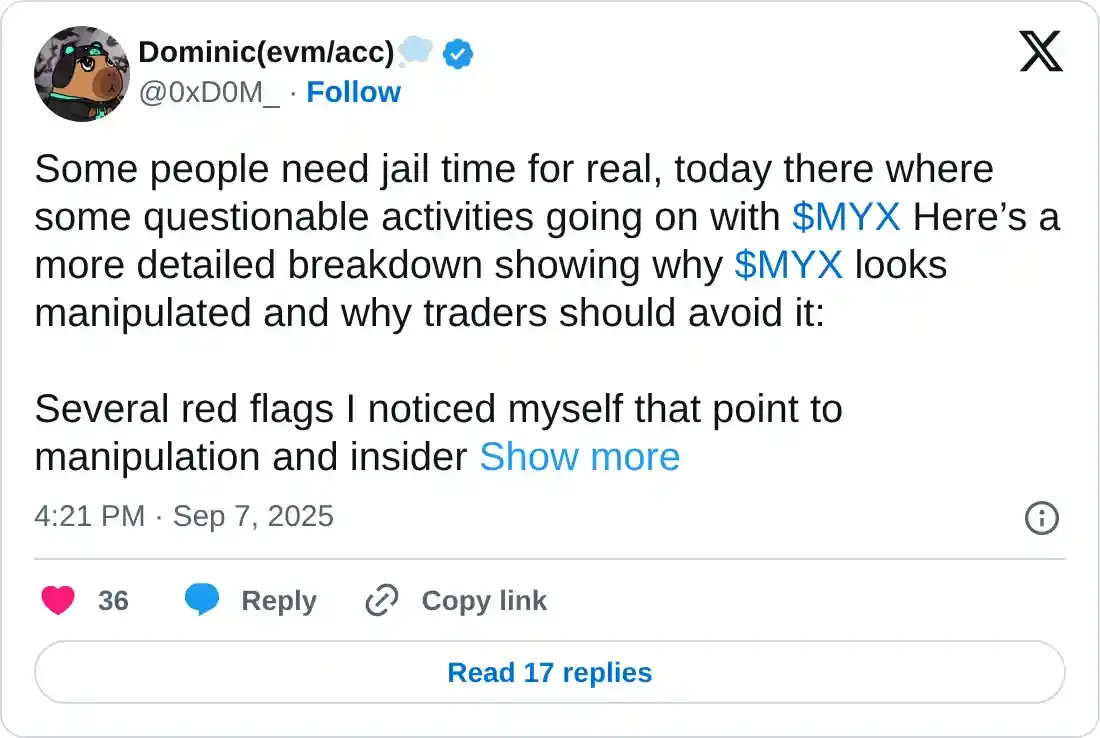
Task: Open the first $MYX cashtag link
Action: tap(846, 217)
